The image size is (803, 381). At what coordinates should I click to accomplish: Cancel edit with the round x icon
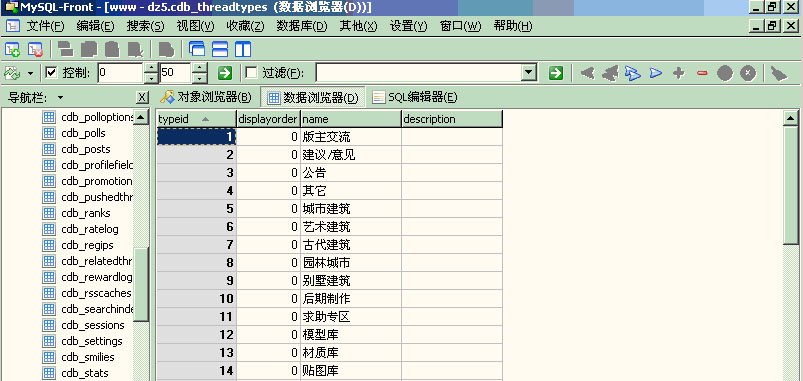748,73
